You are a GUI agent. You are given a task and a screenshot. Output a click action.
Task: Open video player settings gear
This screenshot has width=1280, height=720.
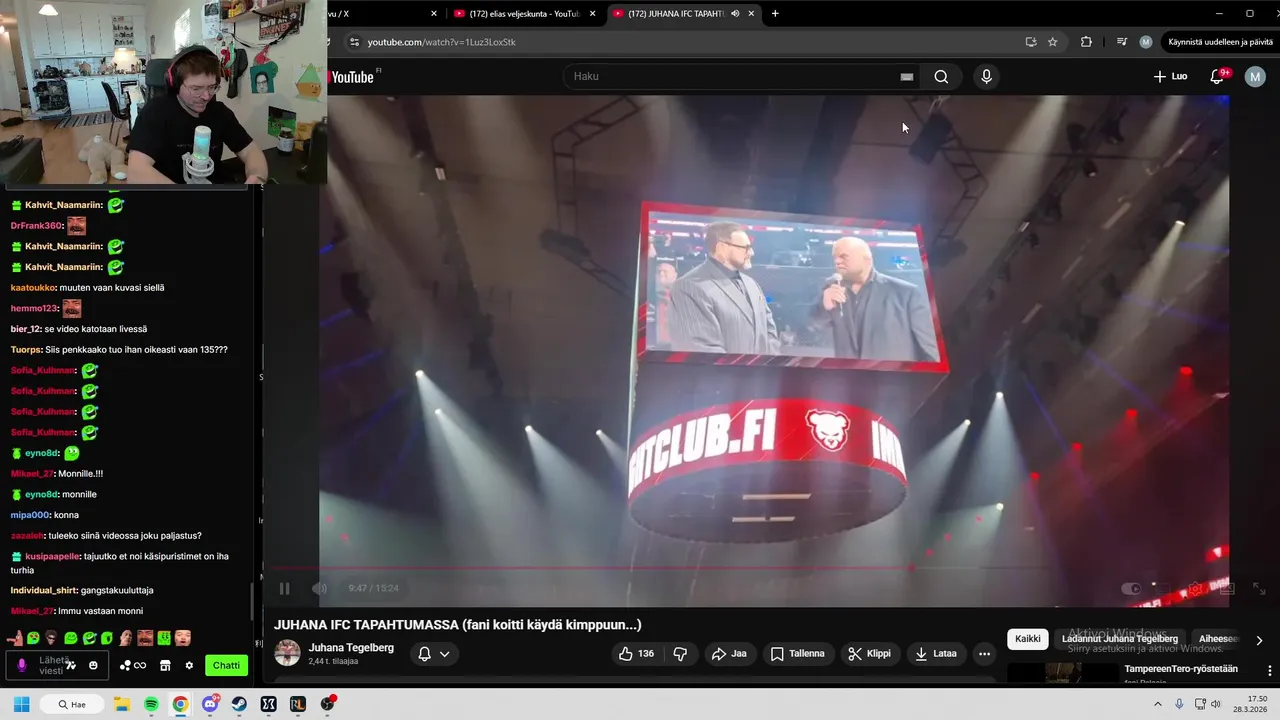point(1195,589)
